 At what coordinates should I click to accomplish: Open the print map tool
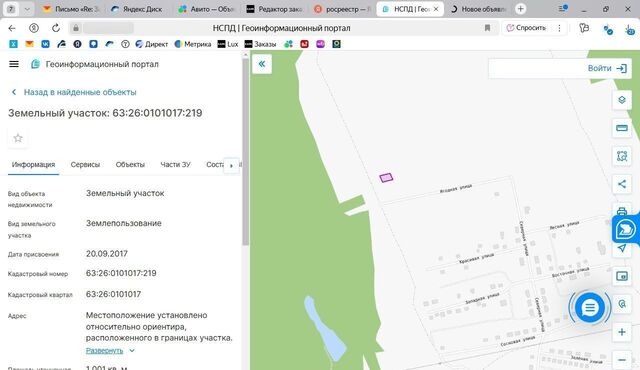pos(622,210)
